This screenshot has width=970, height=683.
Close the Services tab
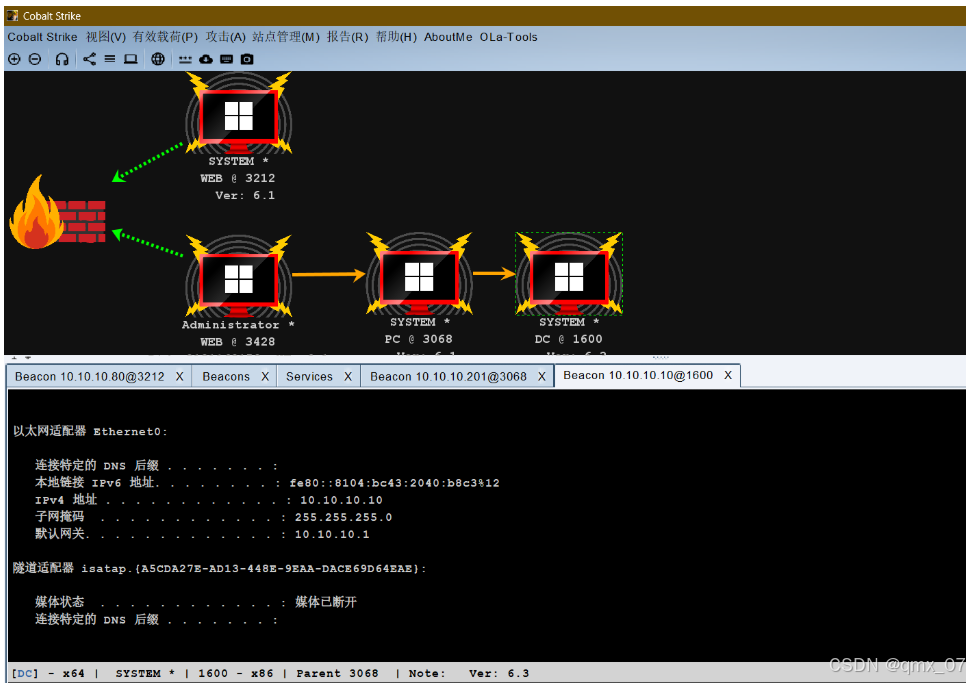point(348,377)
